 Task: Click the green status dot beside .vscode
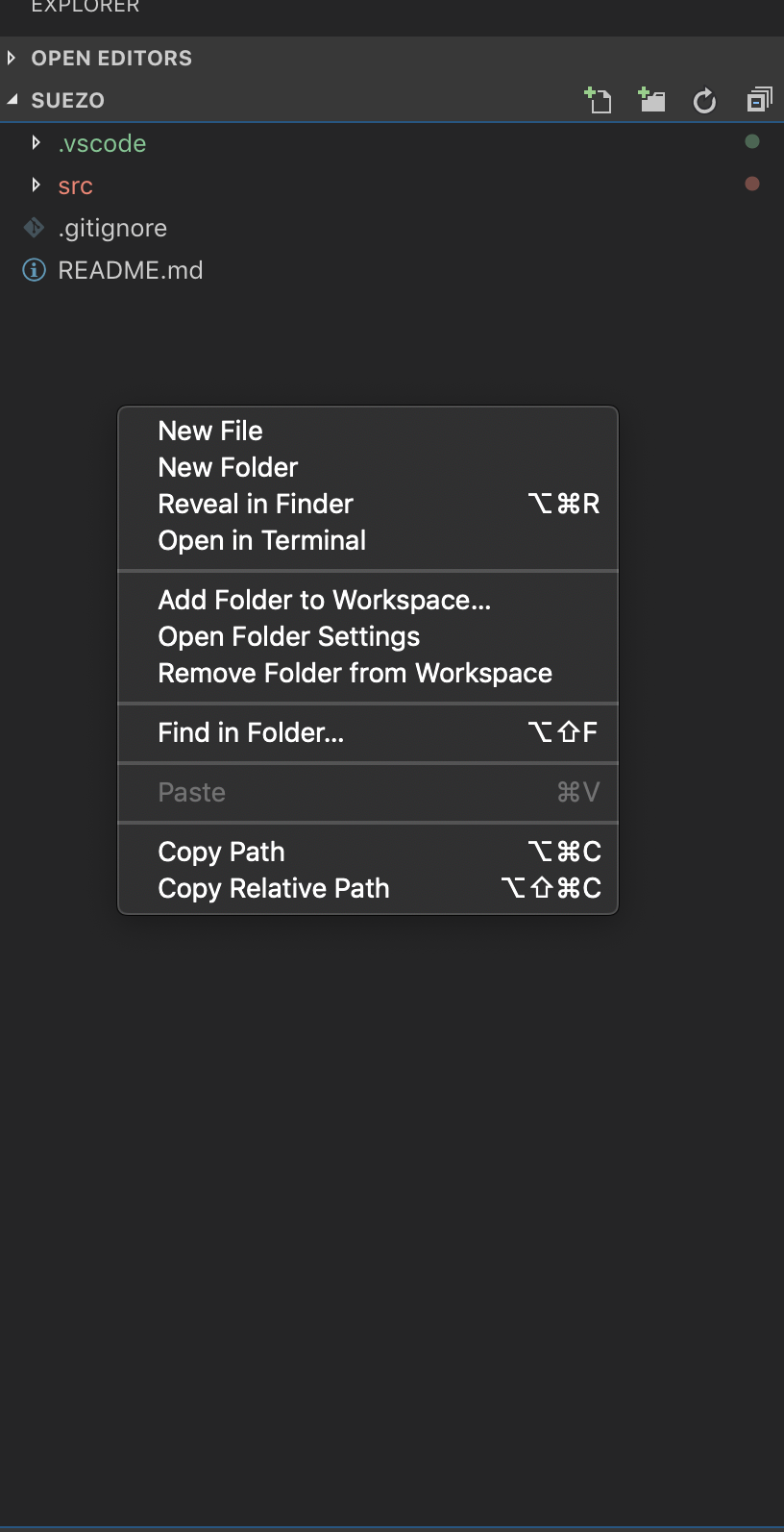[752, 142]
